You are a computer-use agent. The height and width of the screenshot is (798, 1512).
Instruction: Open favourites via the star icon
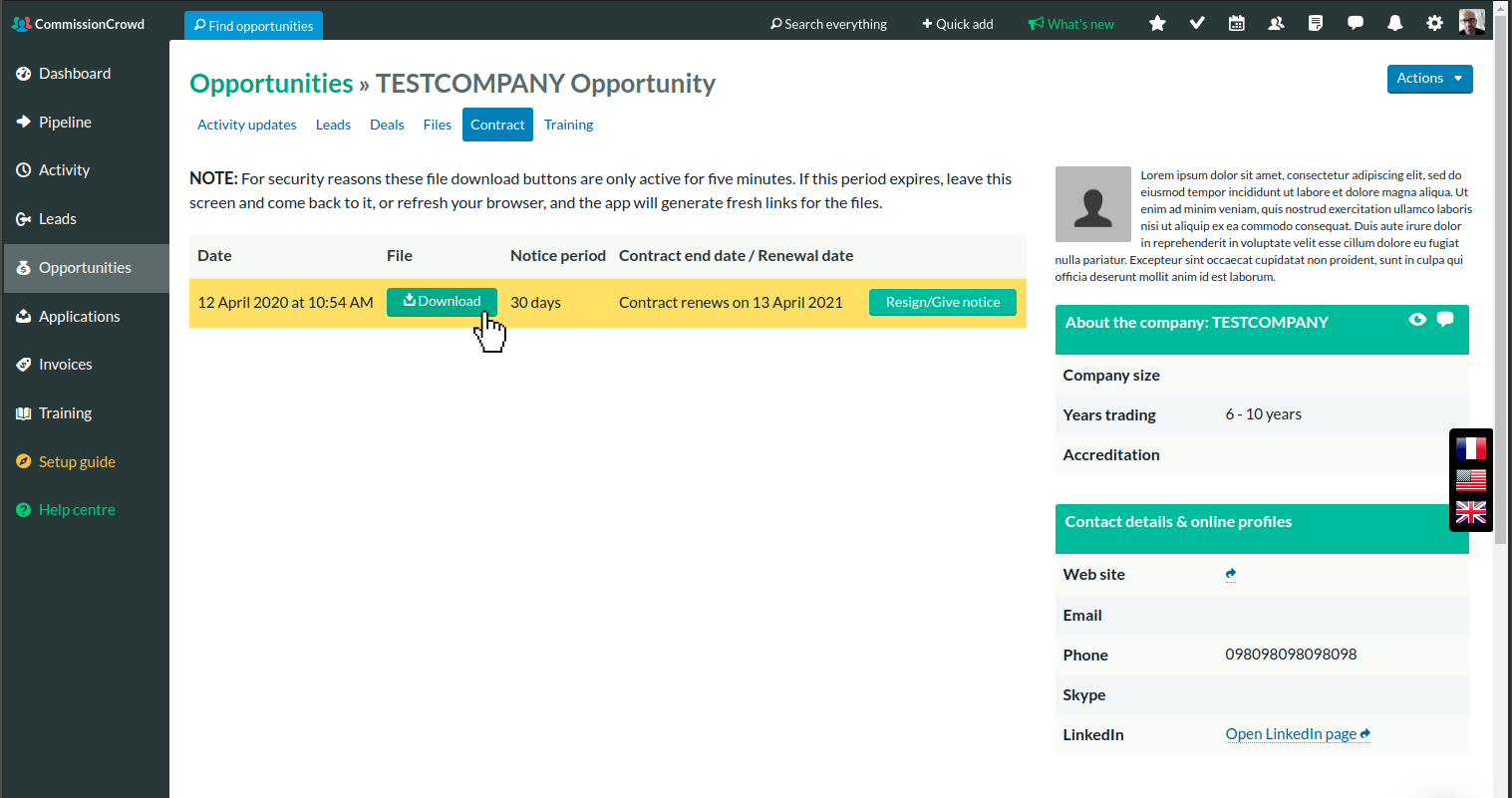pos(1157,23)
